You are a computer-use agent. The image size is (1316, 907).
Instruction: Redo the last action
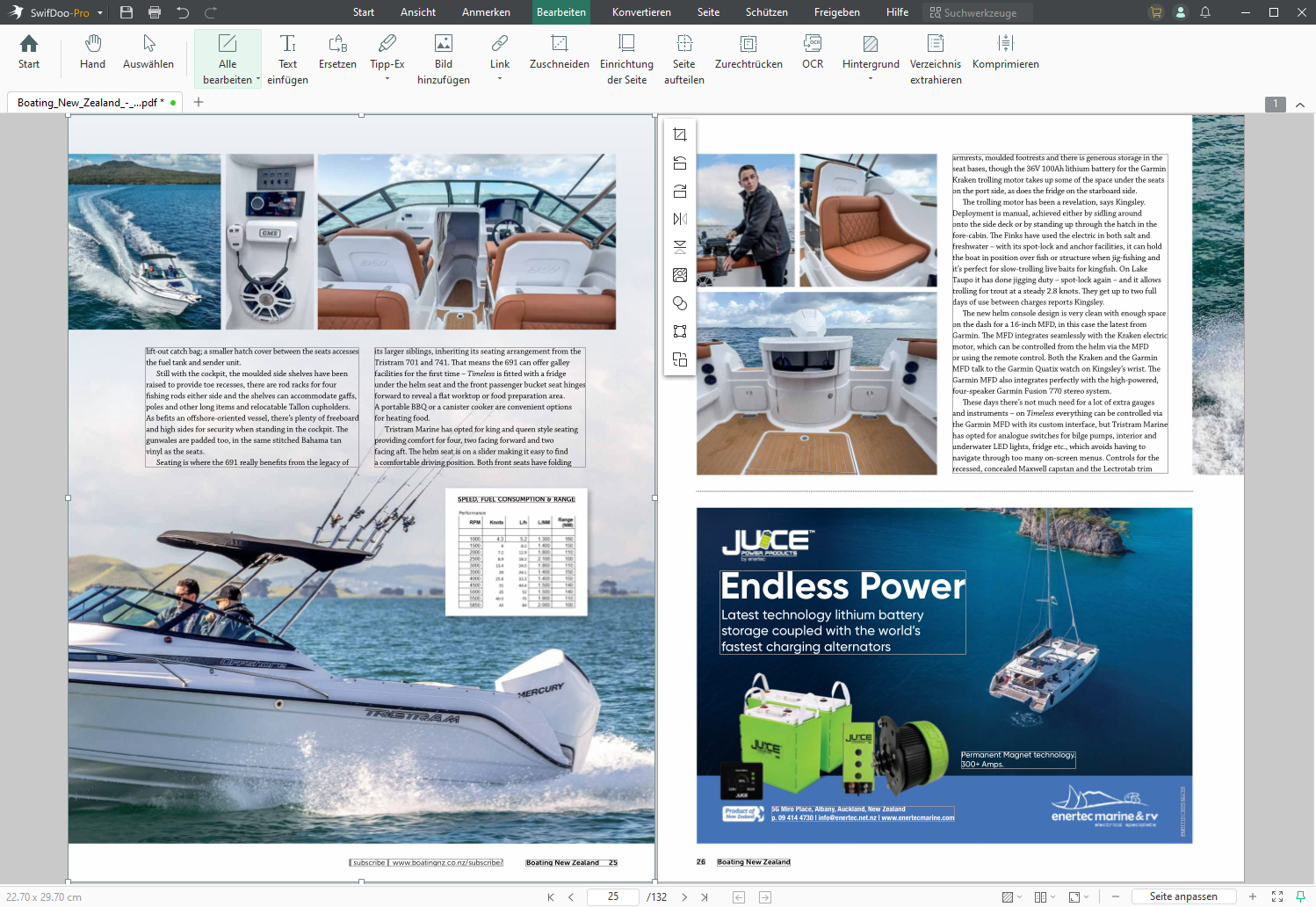point(211,12)
